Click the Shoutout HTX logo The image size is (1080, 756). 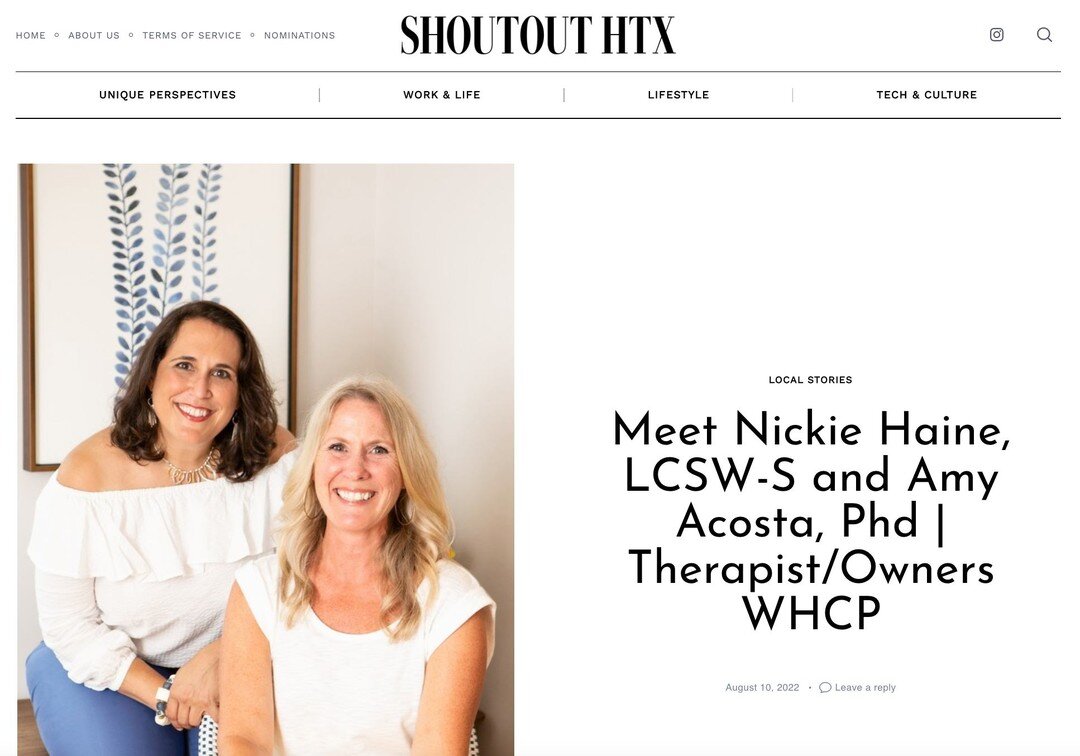pyautogui.click(x=538, y=35)
